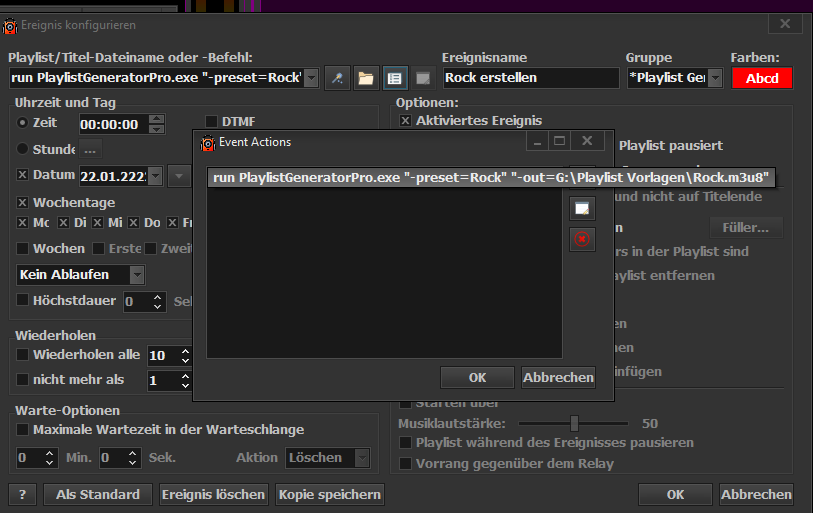
Task: Click the Kopie speichern button
Action: tap(330, 494)
